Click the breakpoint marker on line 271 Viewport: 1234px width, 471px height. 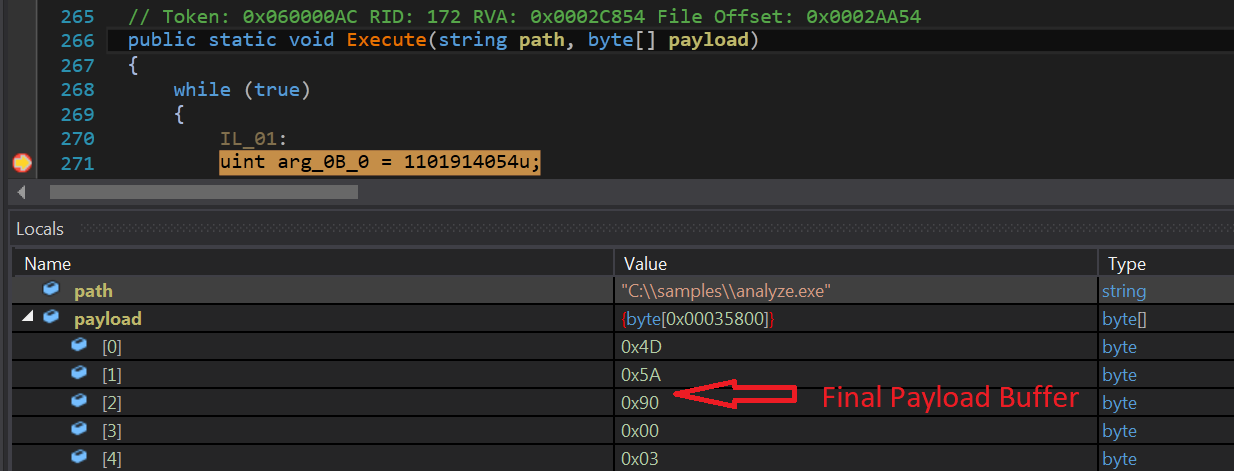(22, 163)
